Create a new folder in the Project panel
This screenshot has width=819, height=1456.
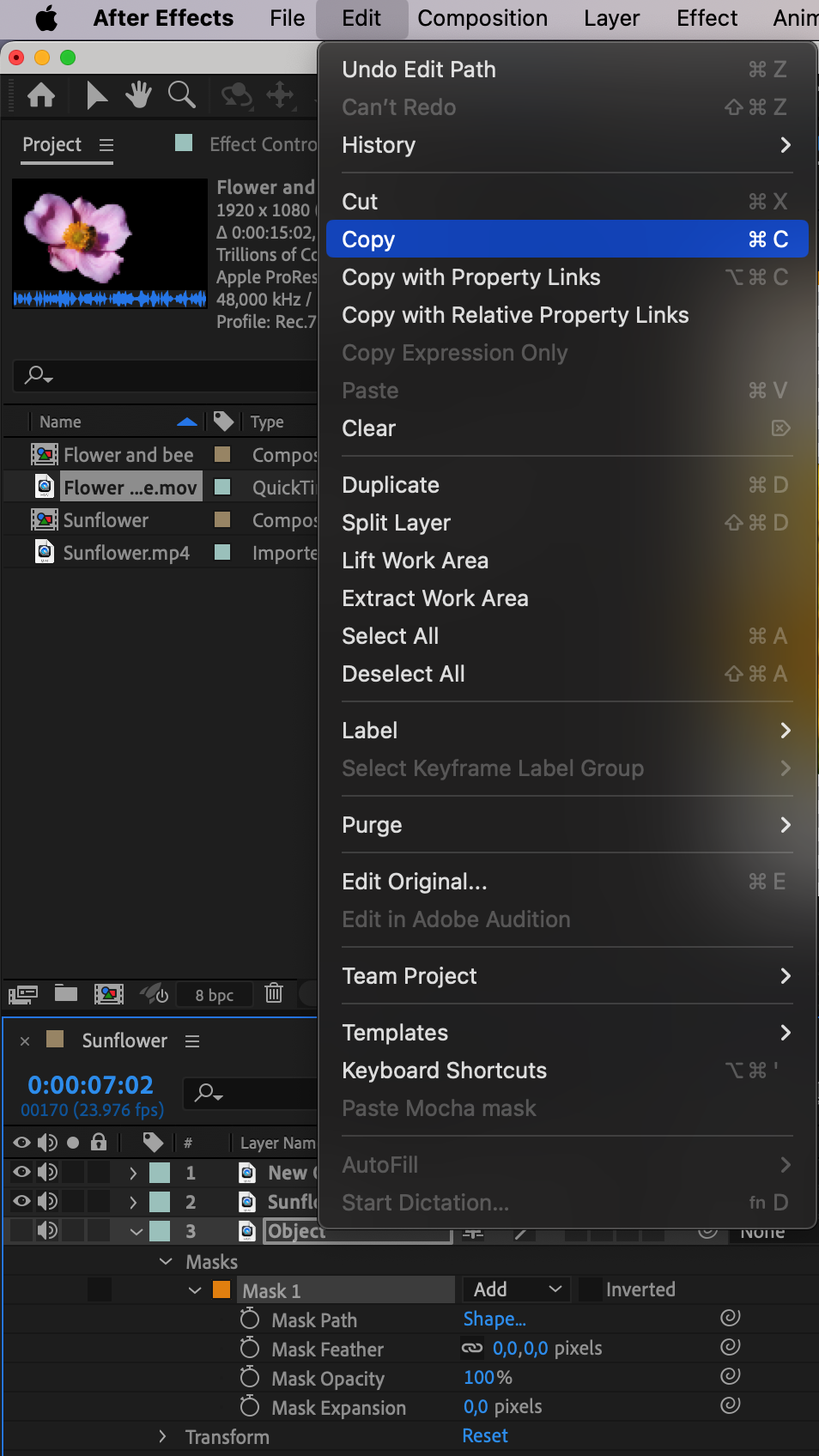(66, 993)
